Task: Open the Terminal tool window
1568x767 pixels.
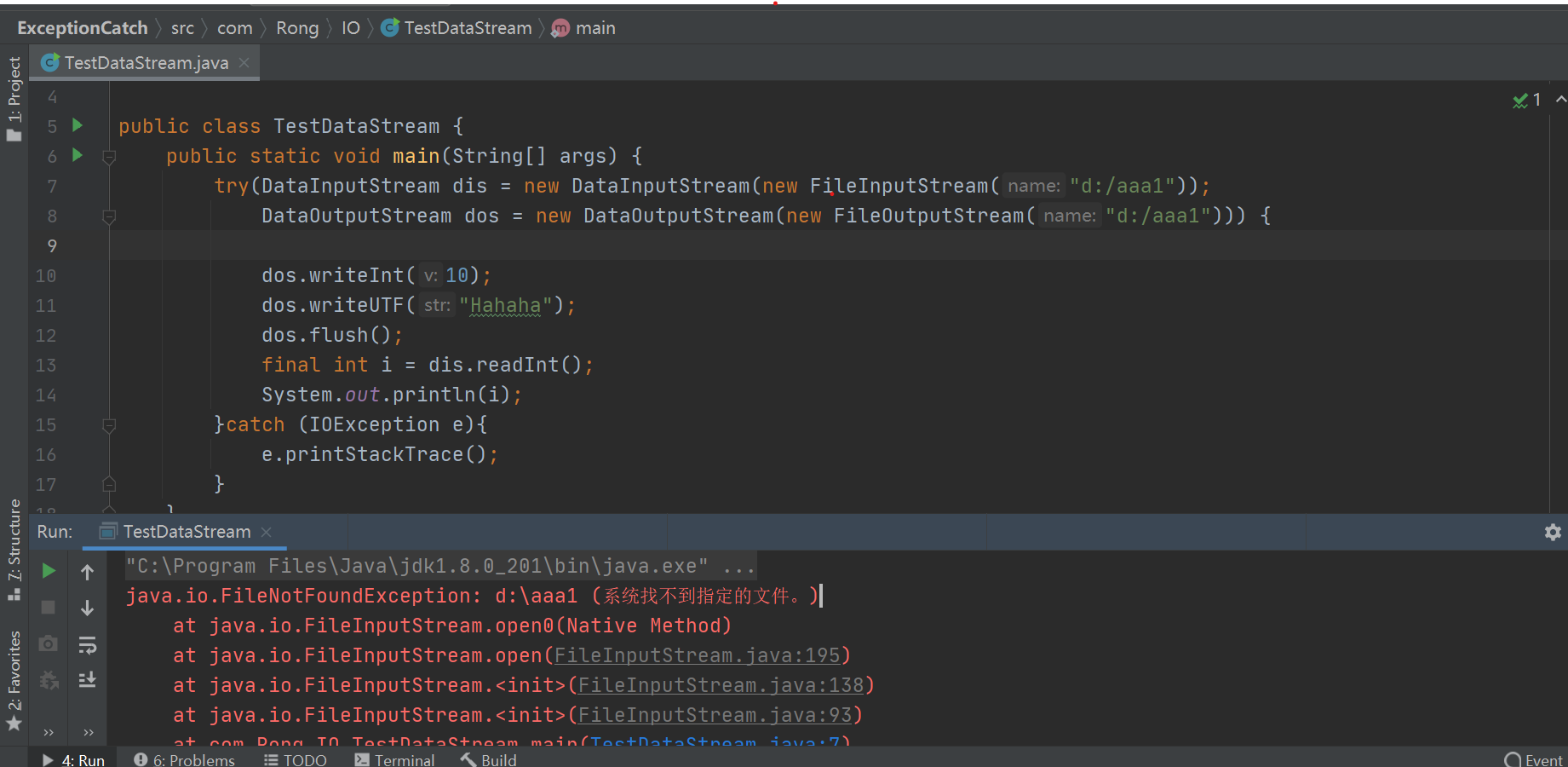Action: click(394, 759)
